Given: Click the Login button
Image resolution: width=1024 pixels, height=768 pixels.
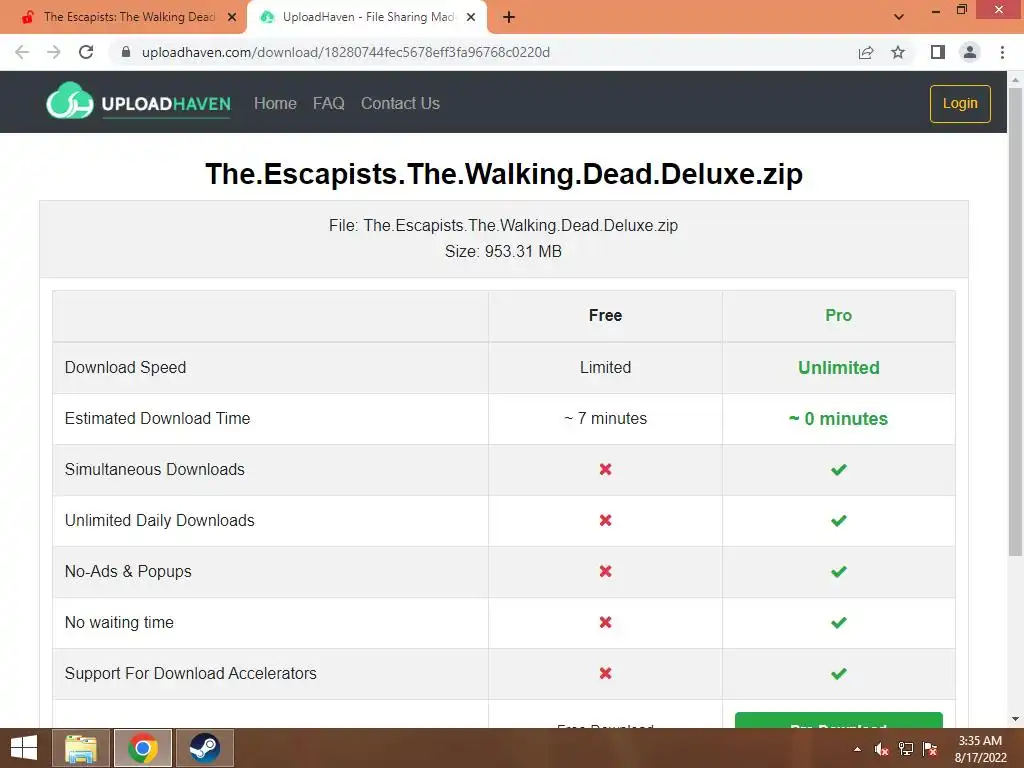Looking at the screenshot, I should click(x=960, y=103).
